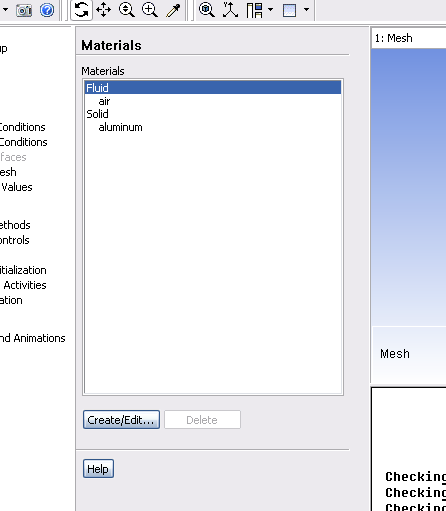Open Dynamic Mesh in navigation pane
Image resolution: width=446 pixels, height=511 pixels.
coord(8,172)
